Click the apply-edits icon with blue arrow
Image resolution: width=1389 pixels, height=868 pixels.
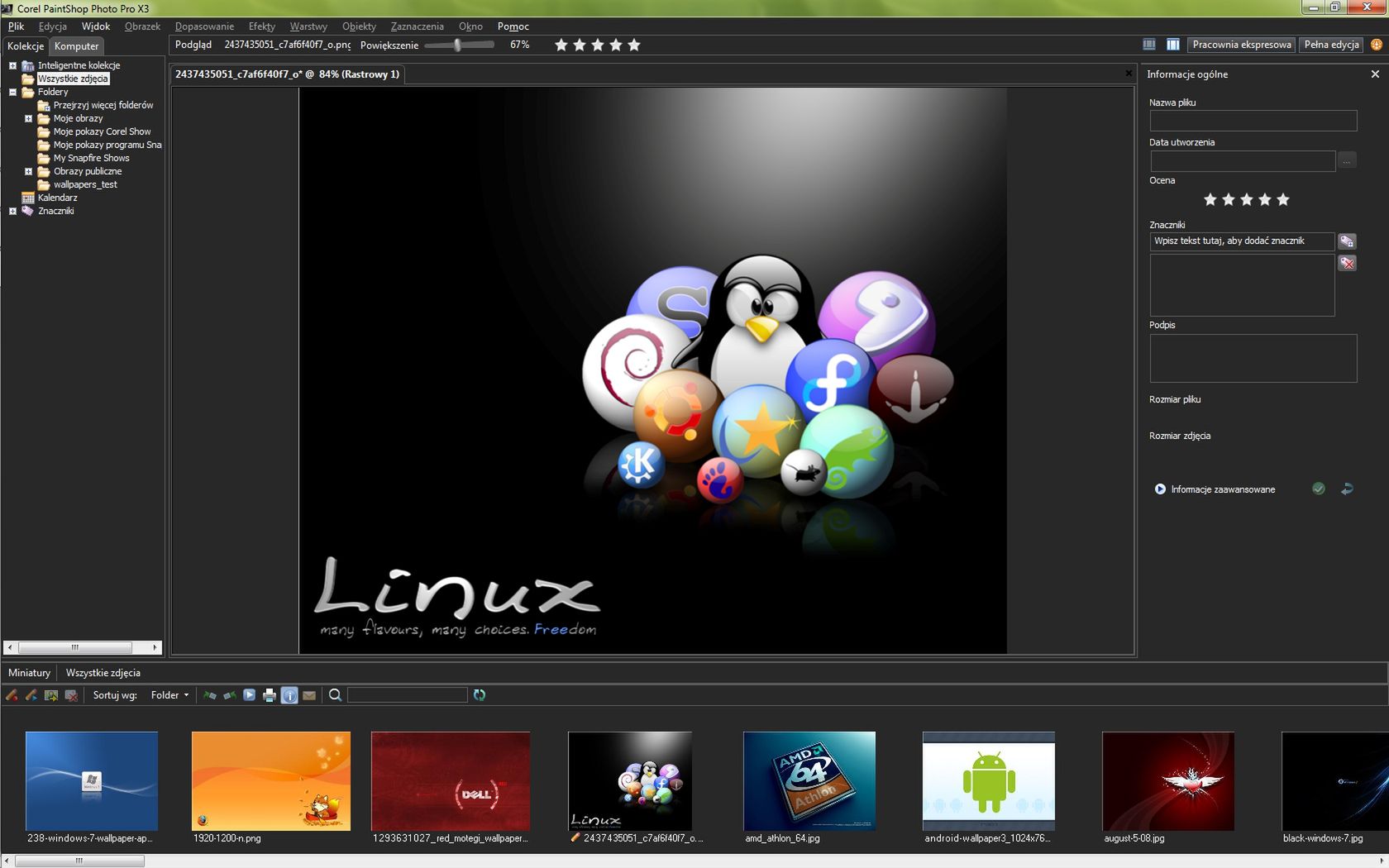coord(31,695)
